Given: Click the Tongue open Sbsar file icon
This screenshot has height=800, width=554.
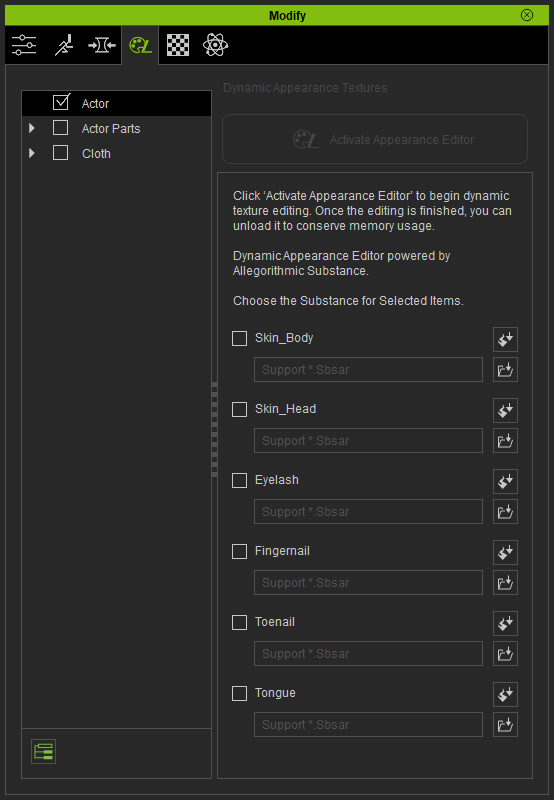Looking at the screenshot, I should coord(505,724).
